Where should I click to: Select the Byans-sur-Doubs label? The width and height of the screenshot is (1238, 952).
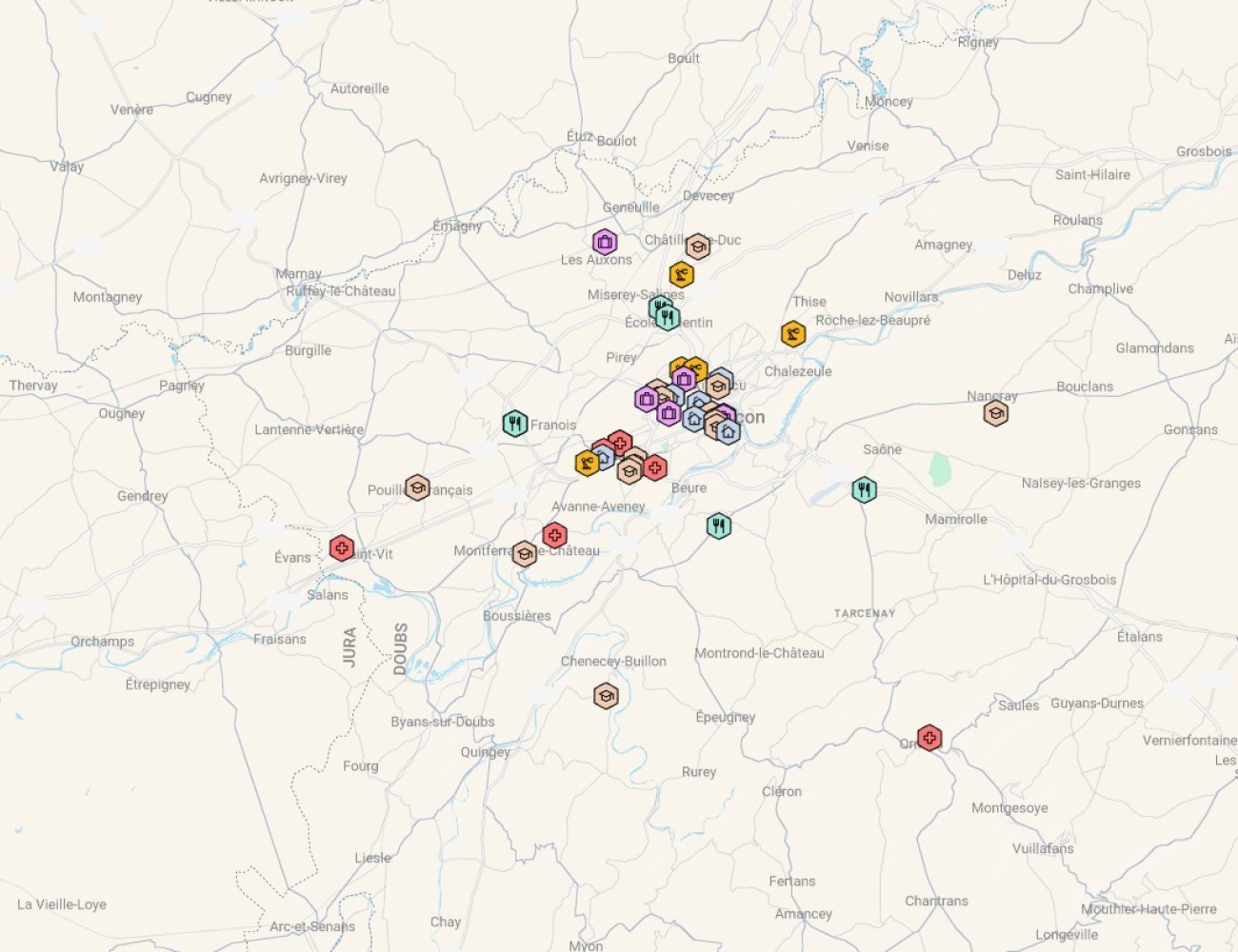pos(443,722)
